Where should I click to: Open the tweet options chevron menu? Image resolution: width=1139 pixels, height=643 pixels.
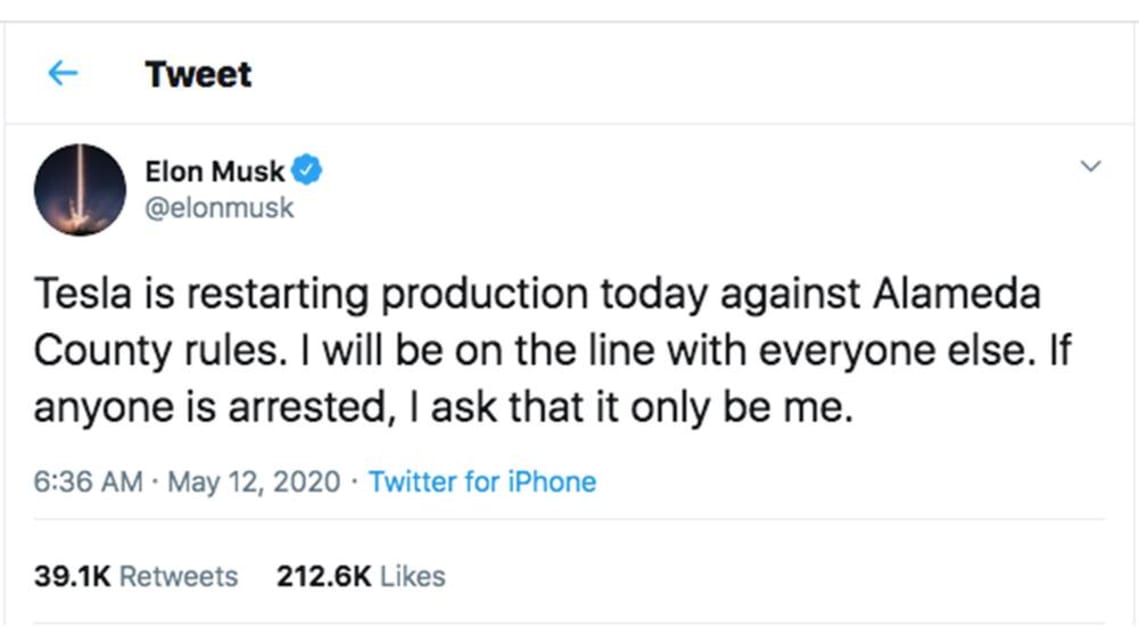tap(1091, 166)
